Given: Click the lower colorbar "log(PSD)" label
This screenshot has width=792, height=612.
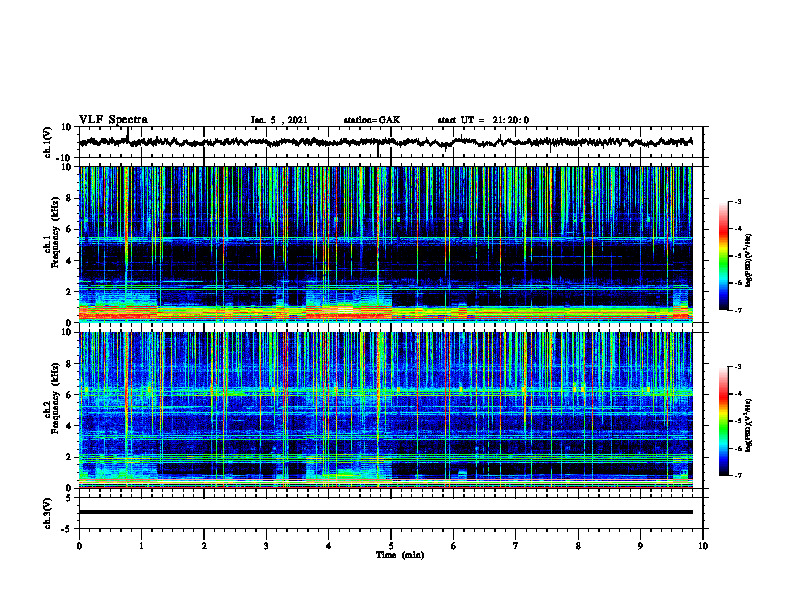Looking at the screenshot, I should click(x=749, y=425).
